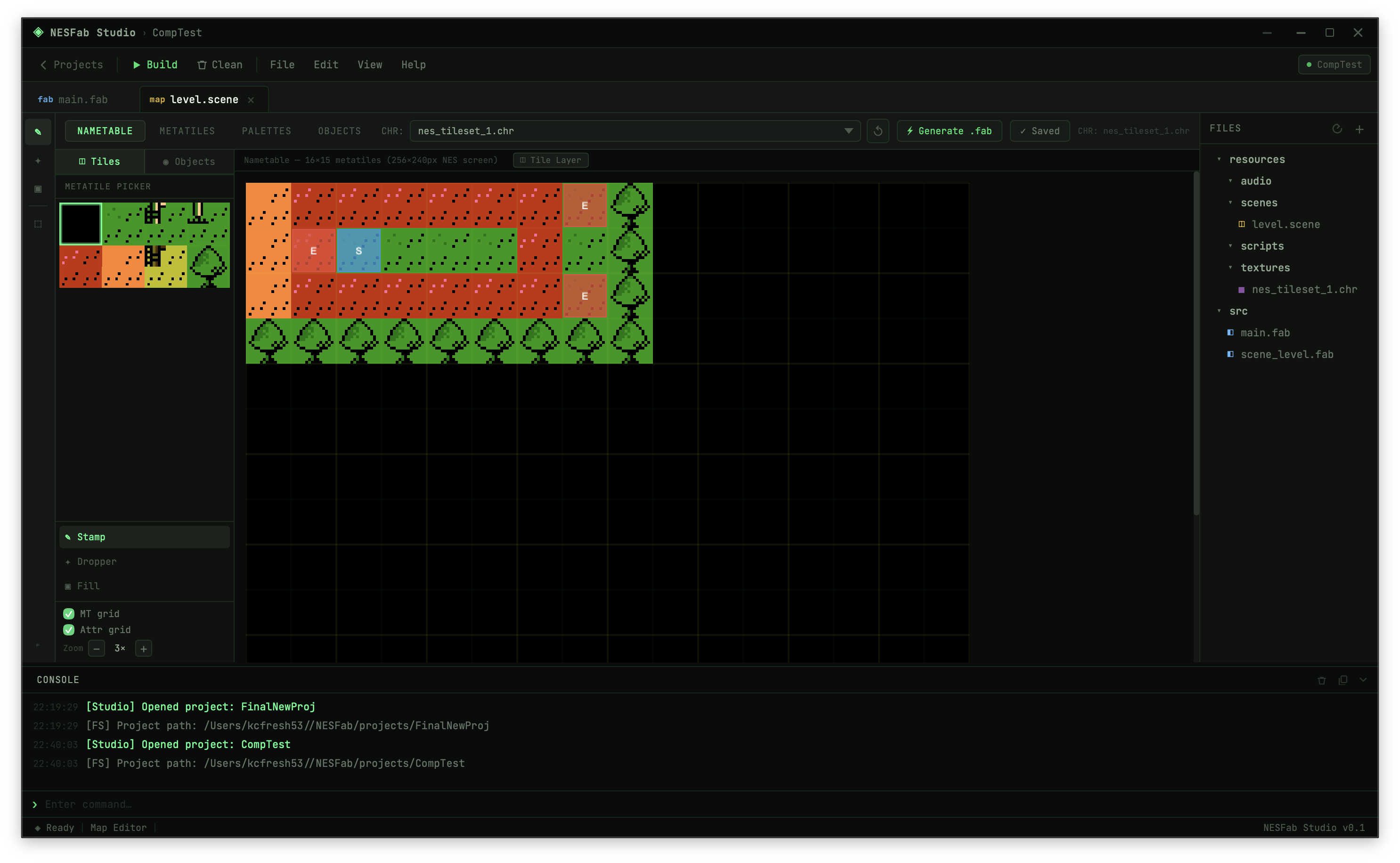Clear the console with trash icon
The image size is (1400, 863).
tap(1321, 680)
